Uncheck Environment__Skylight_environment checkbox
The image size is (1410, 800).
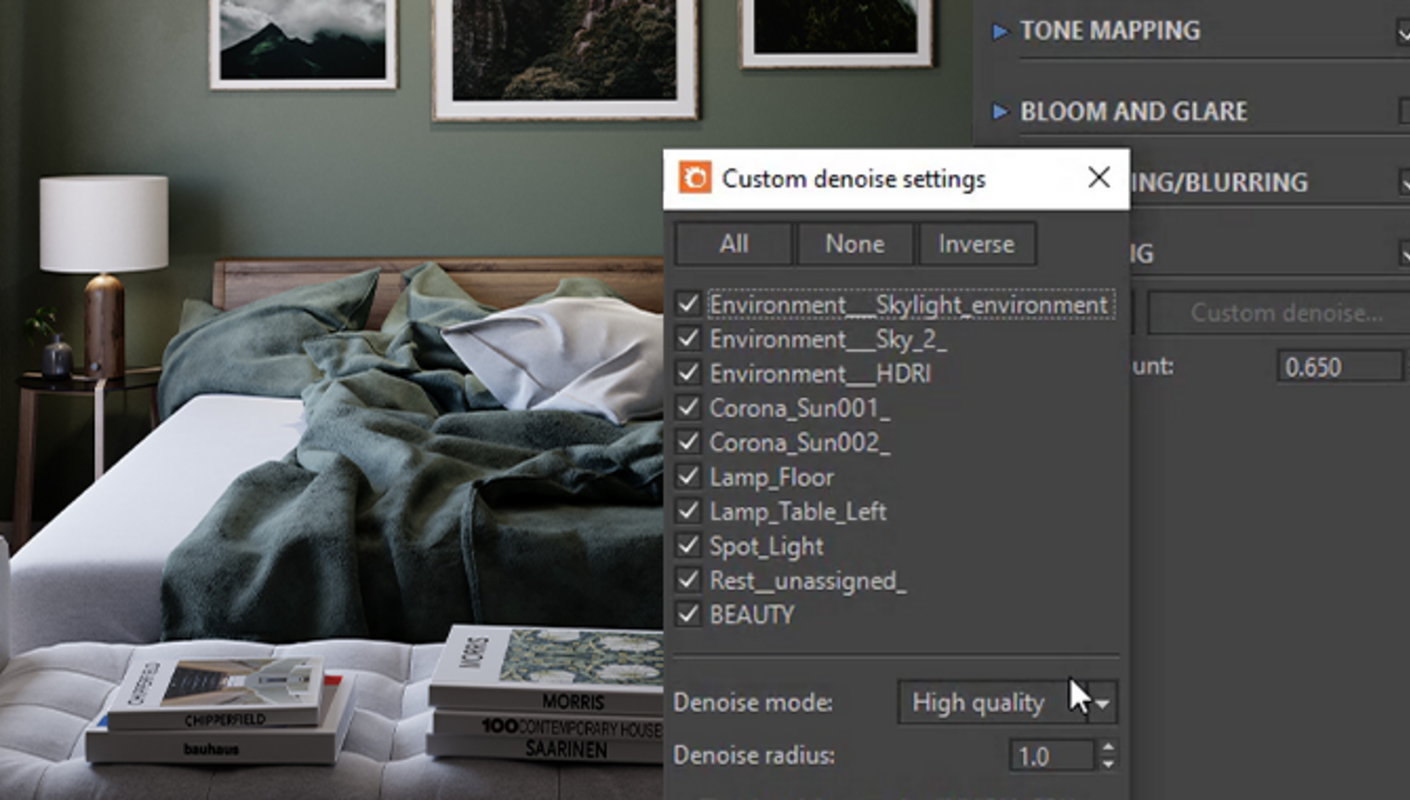(688, 305)
